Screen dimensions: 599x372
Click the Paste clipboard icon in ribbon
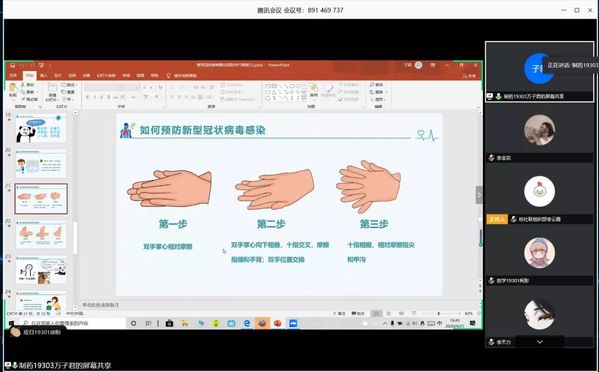(13, 89)
